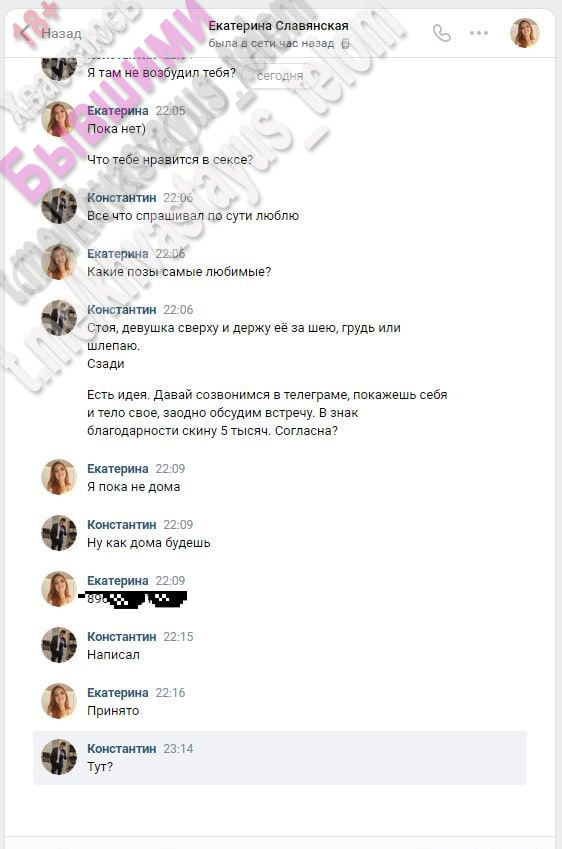Screen dimensions: 562x849
Task: Open profile photo thumbnail in top-right corner
Action: (x=525, y=33)
